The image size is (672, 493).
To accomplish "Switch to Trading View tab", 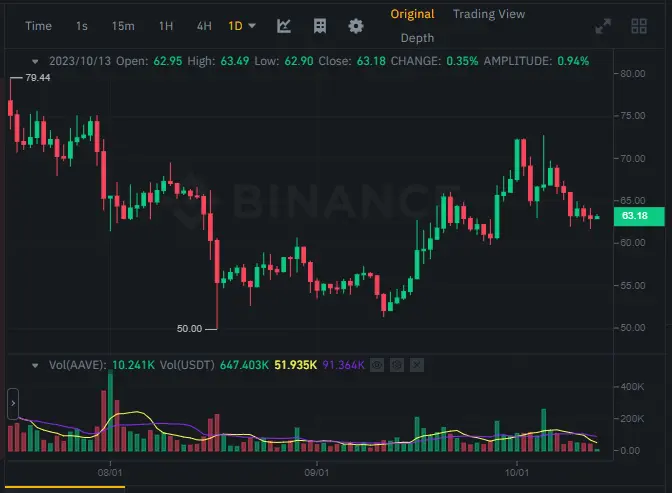I will pos(489,14).
